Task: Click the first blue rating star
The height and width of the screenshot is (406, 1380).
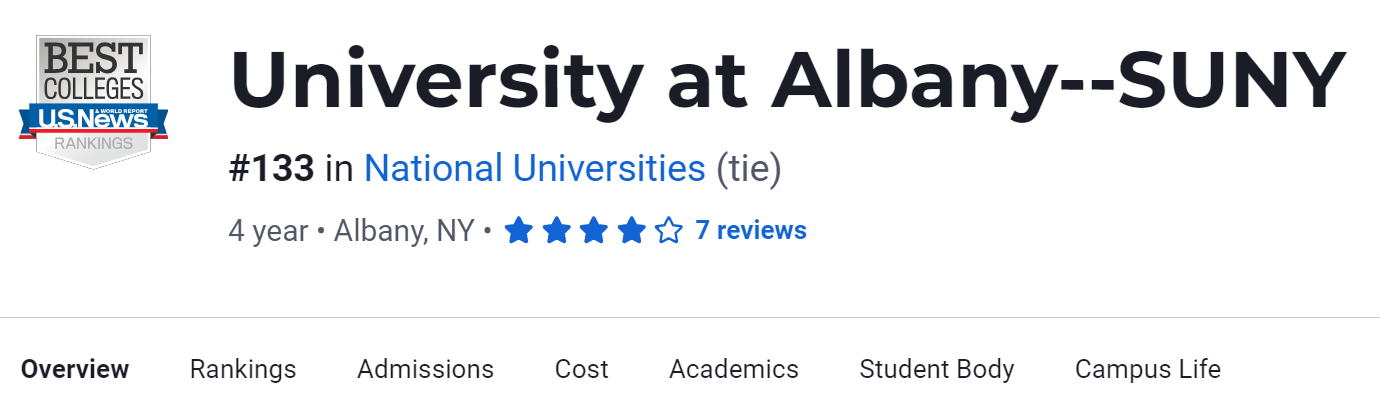Action: 518,232
